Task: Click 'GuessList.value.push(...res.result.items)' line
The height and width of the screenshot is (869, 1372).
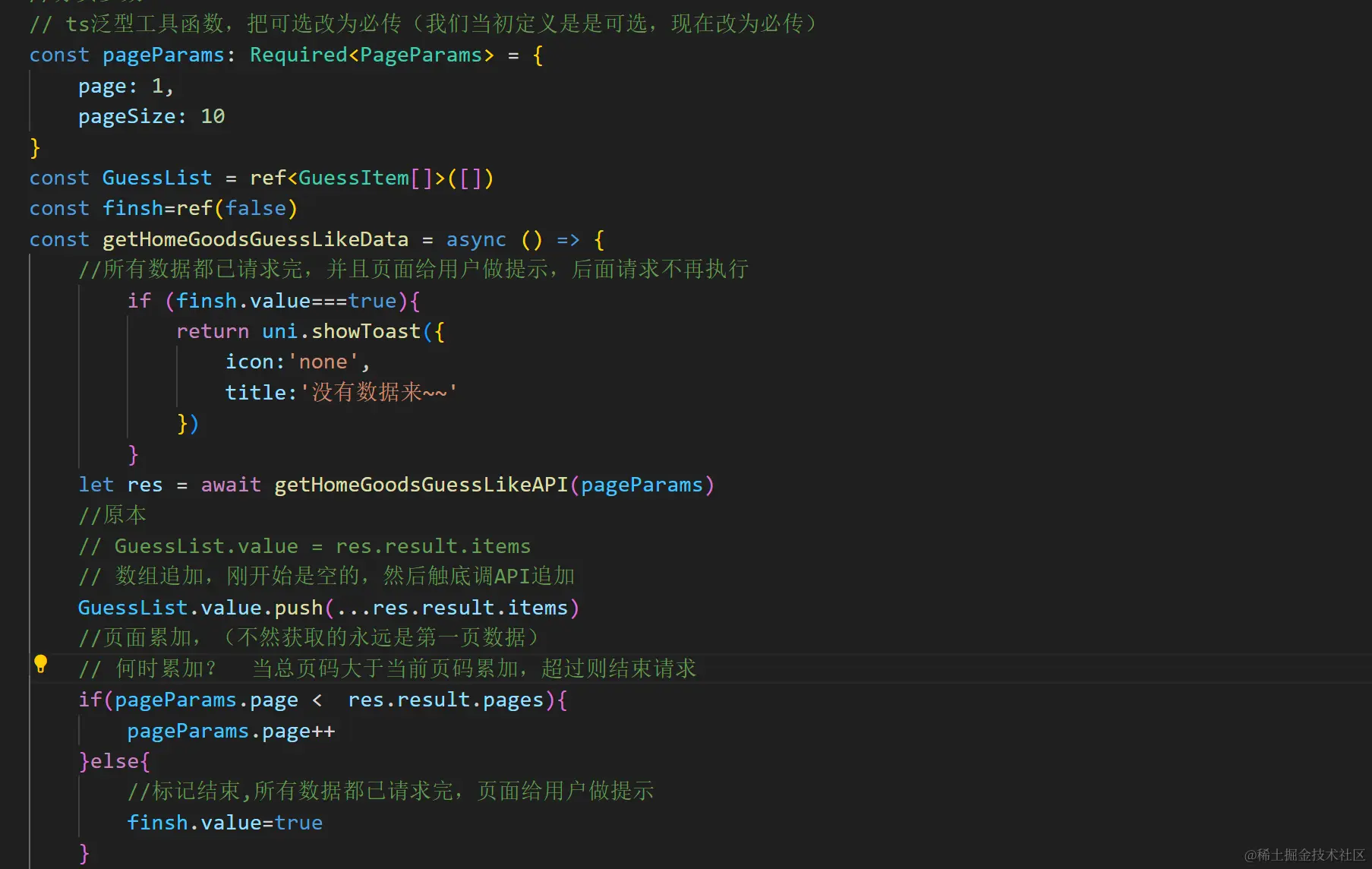Action: [x=329, y=608]
